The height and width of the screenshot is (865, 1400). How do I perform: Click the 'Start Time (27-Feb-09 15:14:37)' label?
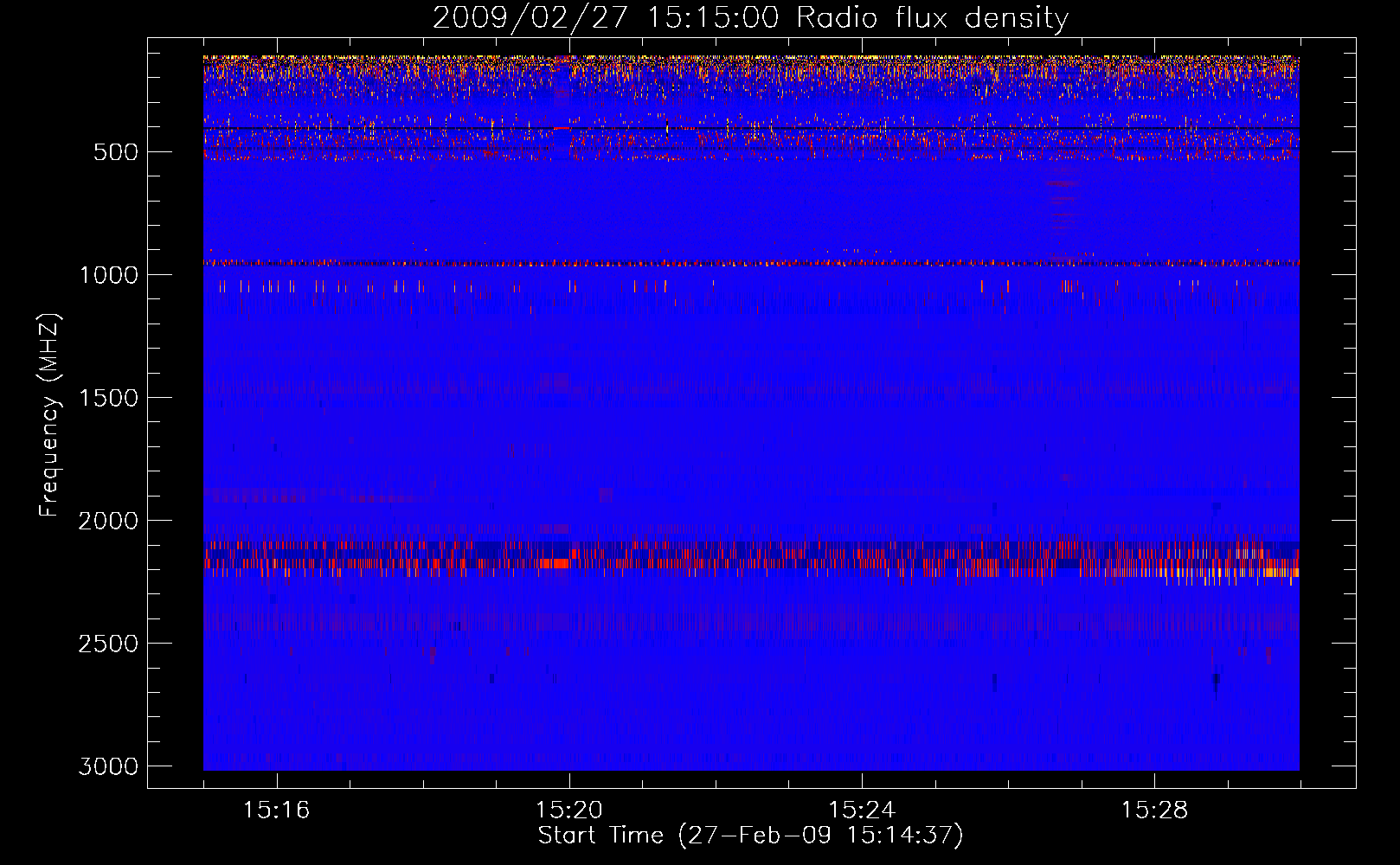pos(750,836)
